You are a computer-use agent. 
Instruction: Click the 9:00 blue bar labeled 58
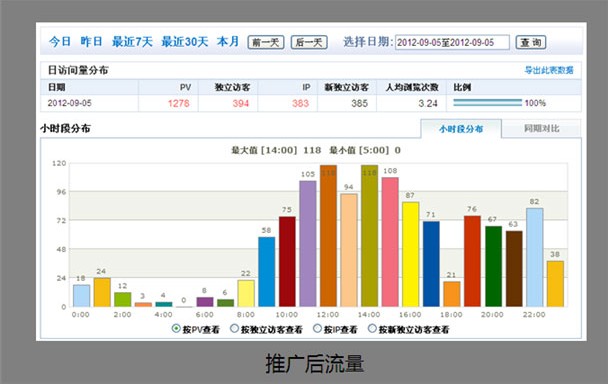pos(266,272)
